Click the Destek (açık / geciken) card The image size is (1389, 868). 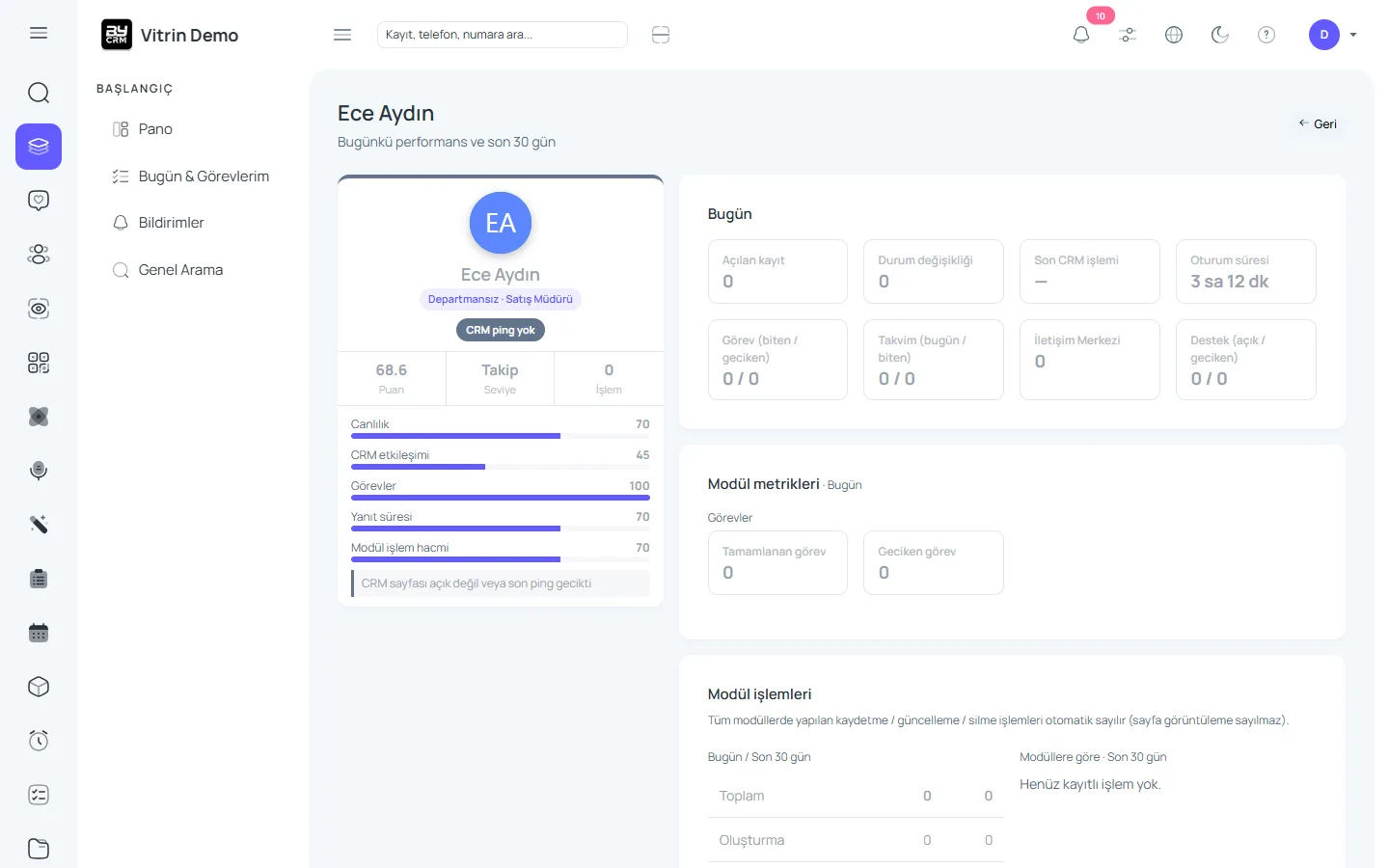(1246, 360)
